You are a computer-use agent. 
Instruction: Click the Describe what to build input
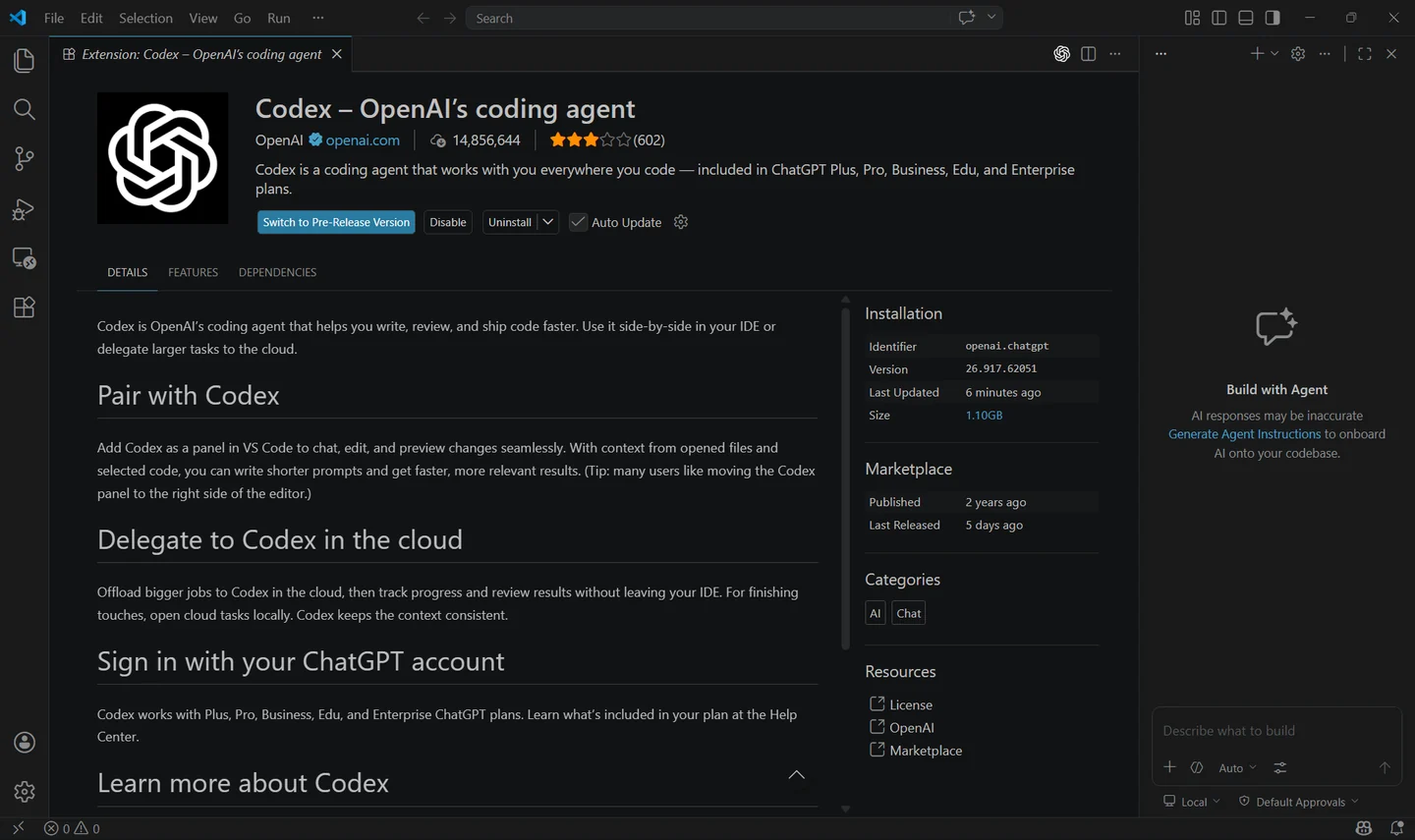pos(1275,730)
